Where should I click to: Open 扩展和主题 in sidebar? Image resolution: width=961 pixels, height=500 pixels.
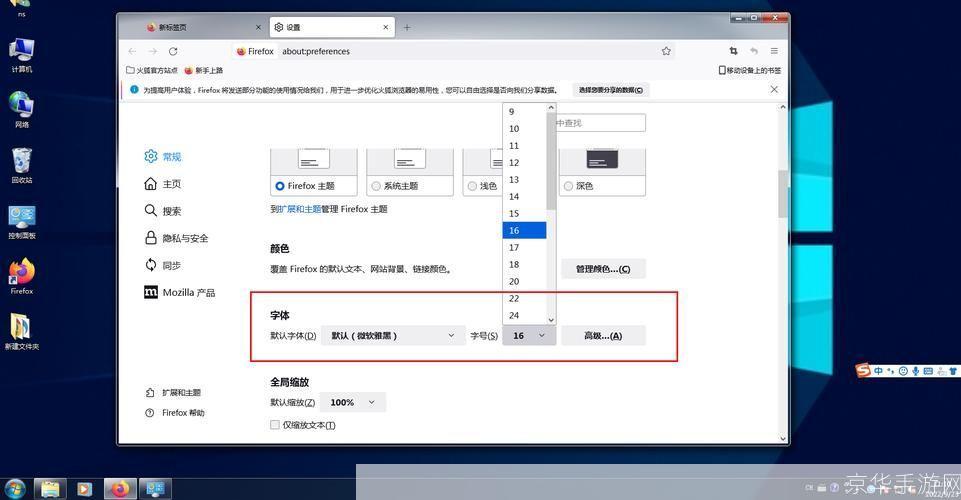173,392
